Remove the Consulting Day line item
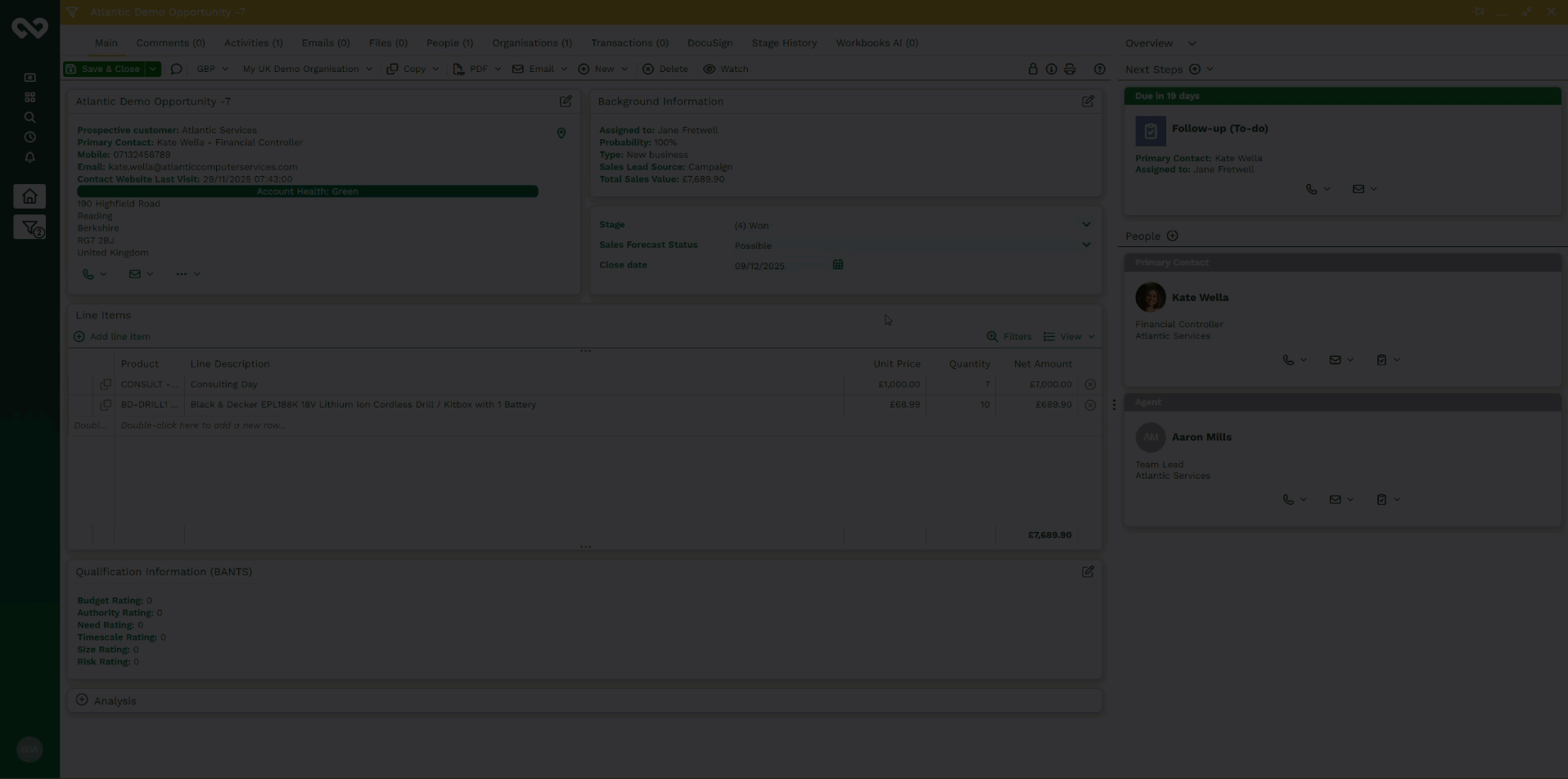 pos(1090,385)
